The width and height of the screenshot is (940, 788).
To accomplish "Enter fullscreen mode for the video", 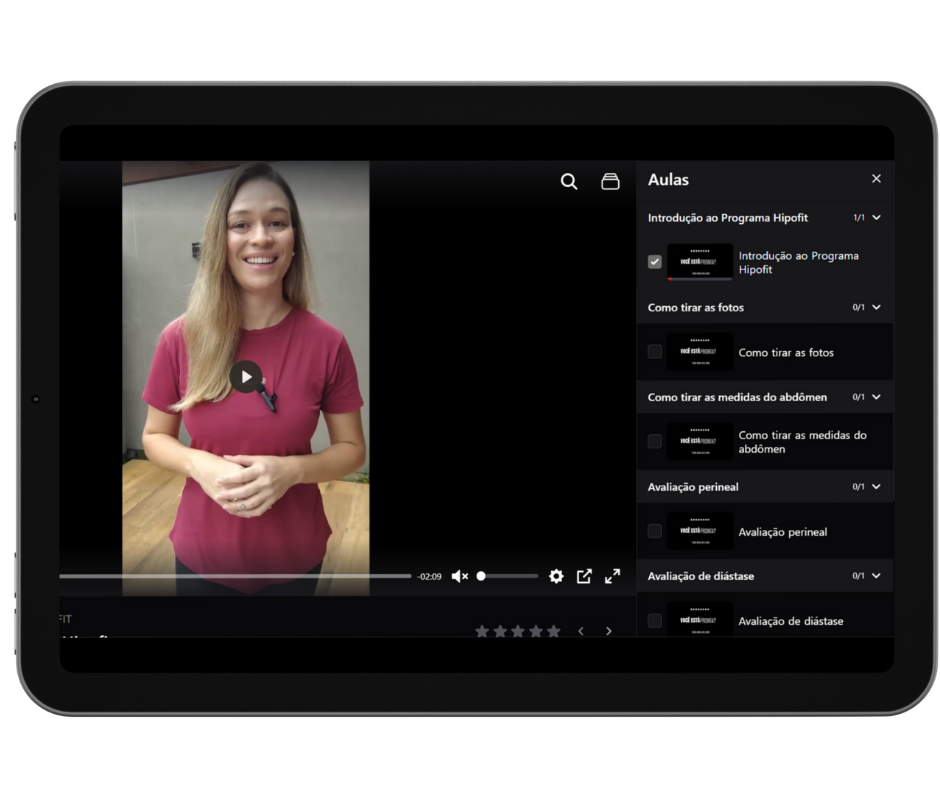I will coord(612,576).
